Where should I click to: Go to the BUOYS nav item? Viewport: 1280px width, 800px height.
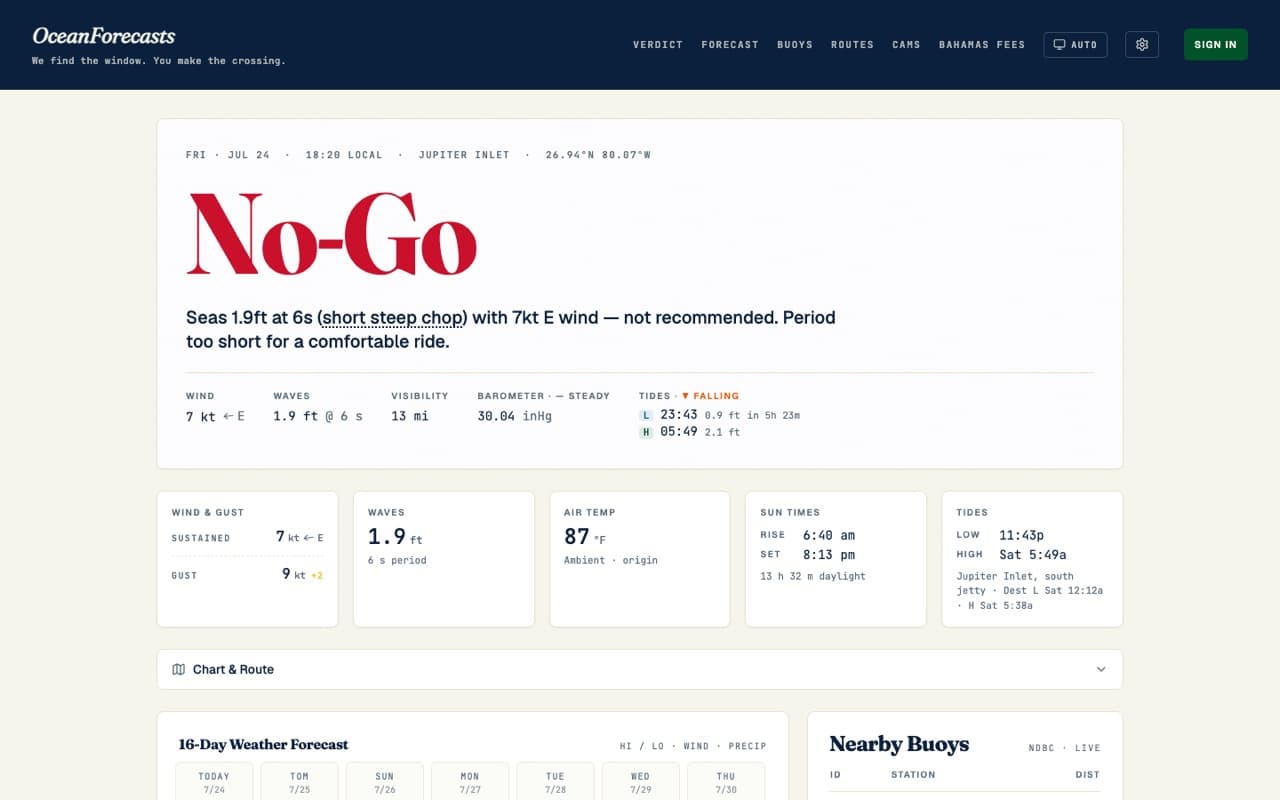[795, 45]
